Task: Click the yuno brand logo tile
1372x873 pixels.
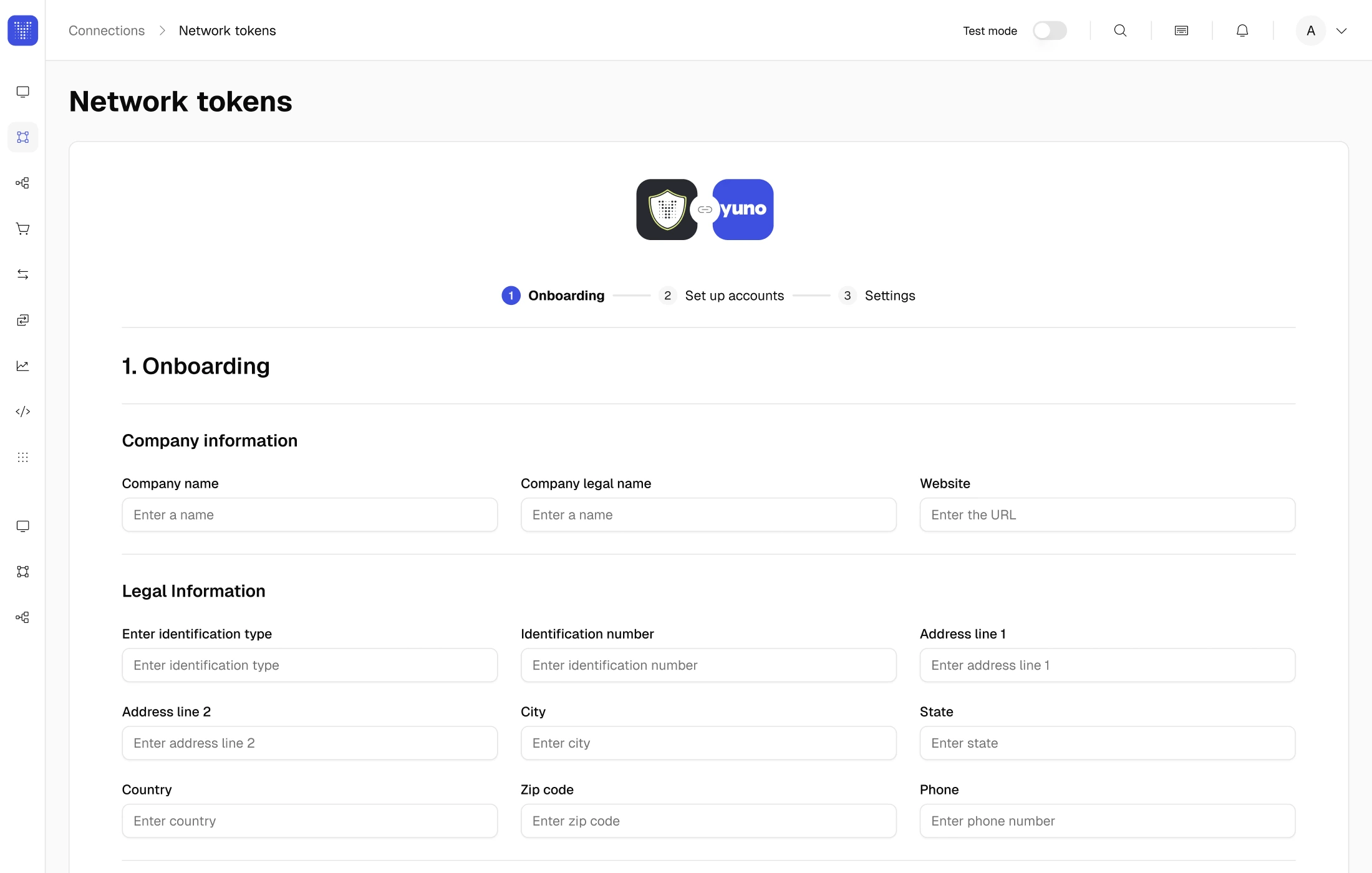Action: point(743,210)
